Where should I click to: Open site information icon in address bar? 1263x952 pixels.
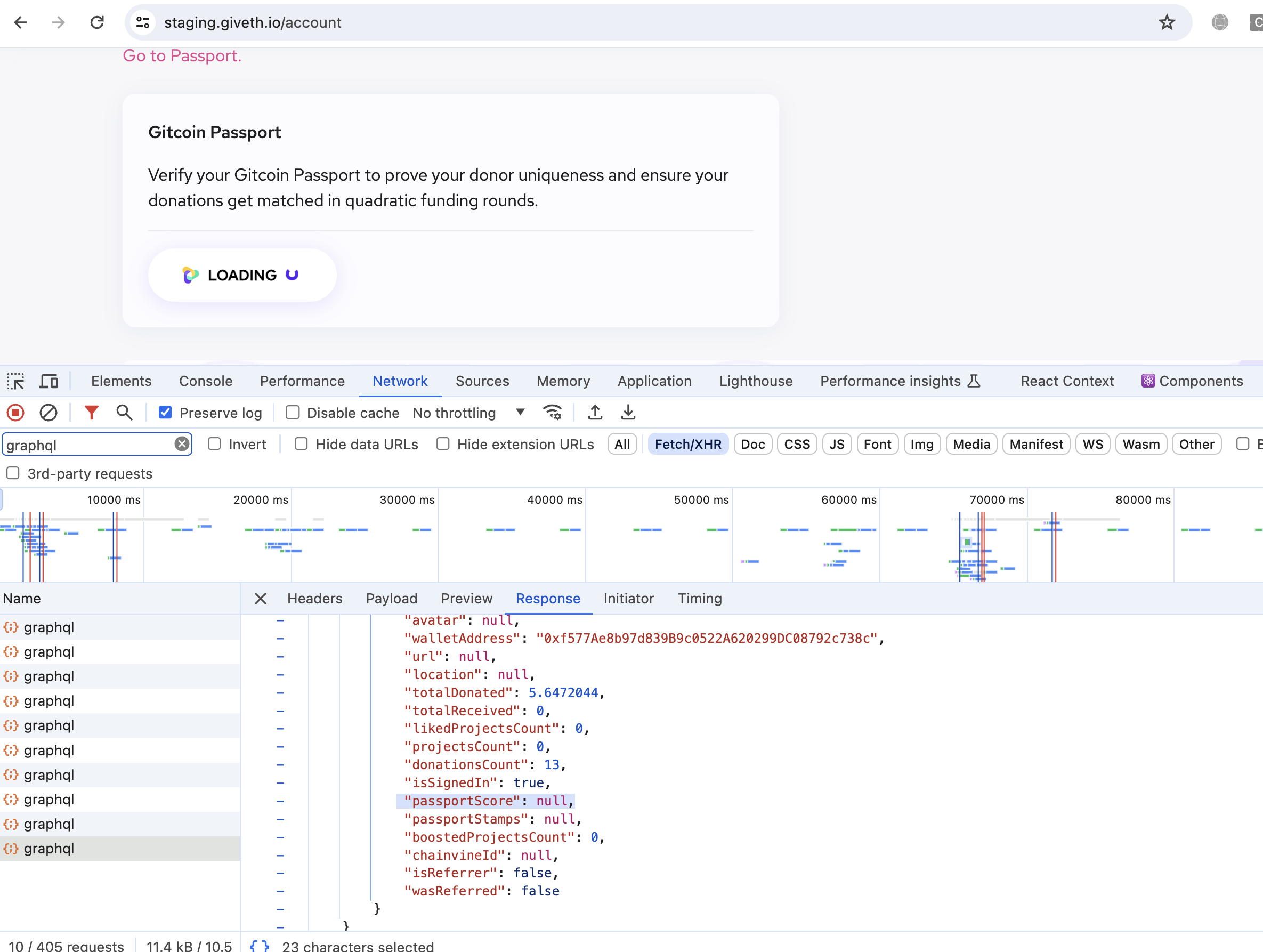point(143,22)
